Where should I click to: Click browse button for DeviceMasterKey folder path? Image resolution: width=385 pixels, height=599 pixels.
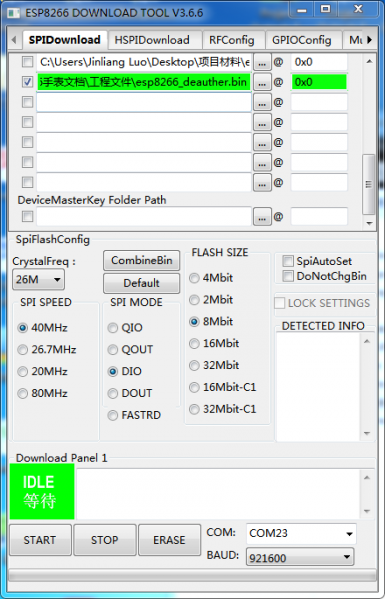point(262,217)
